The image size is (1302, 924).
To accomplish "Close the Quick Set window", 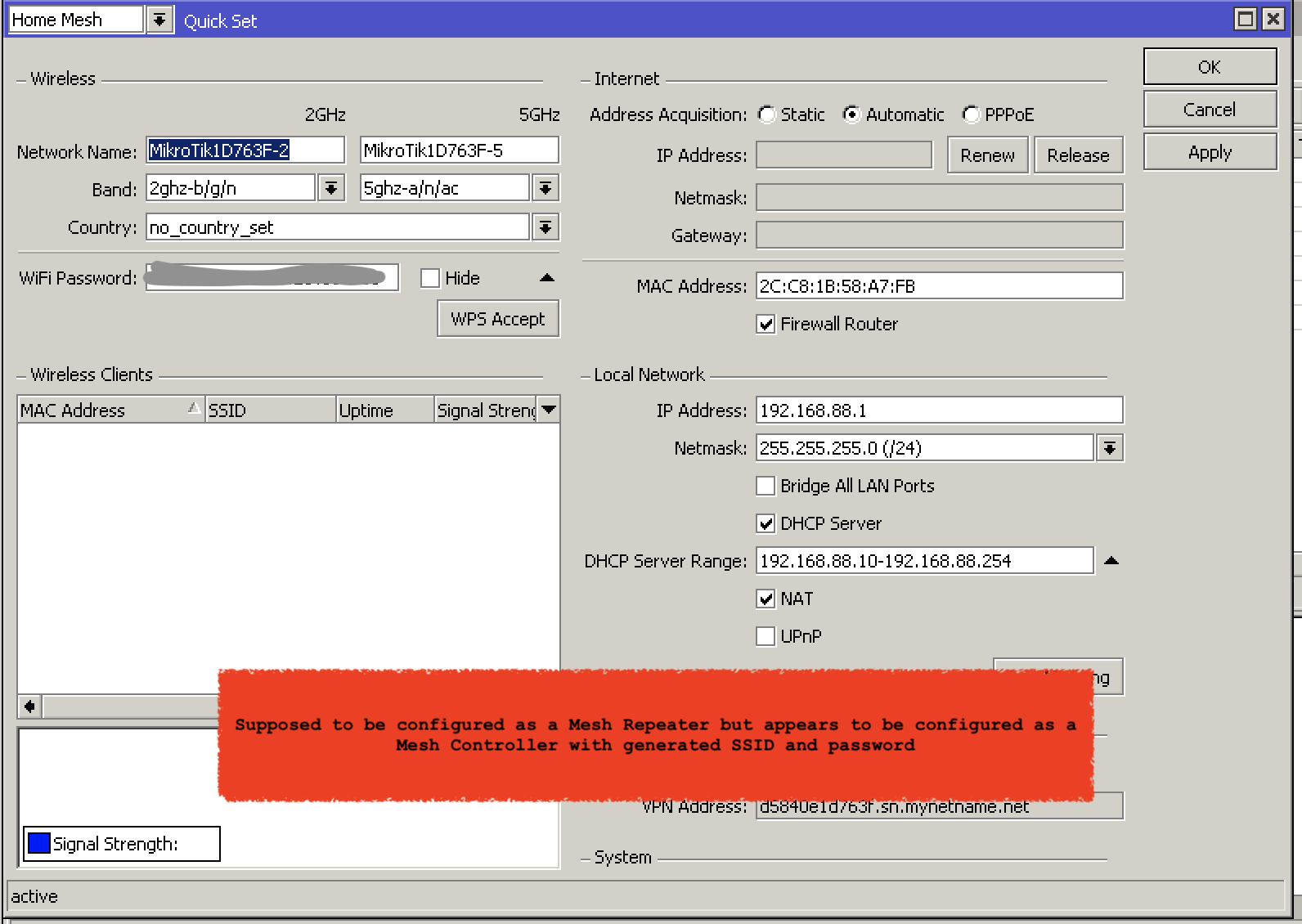I will [1273, 19].
